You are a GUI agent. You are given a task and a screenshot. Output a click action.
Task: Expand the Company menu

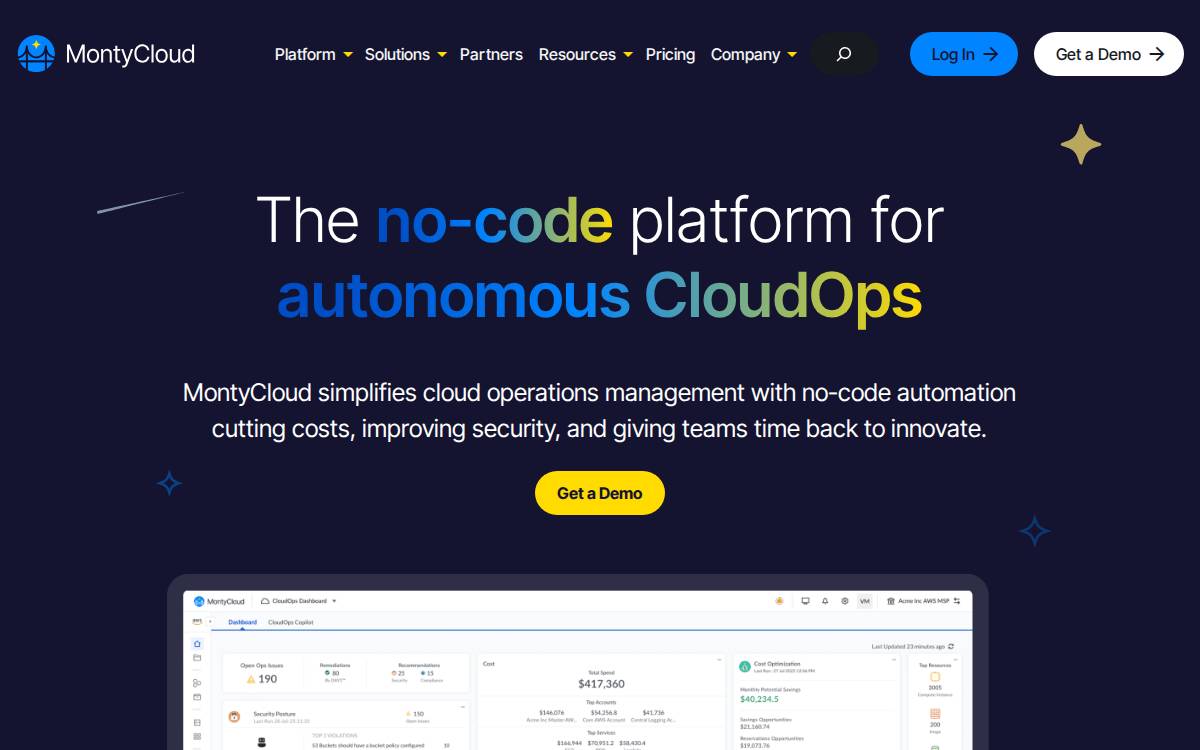pos(753,54)
